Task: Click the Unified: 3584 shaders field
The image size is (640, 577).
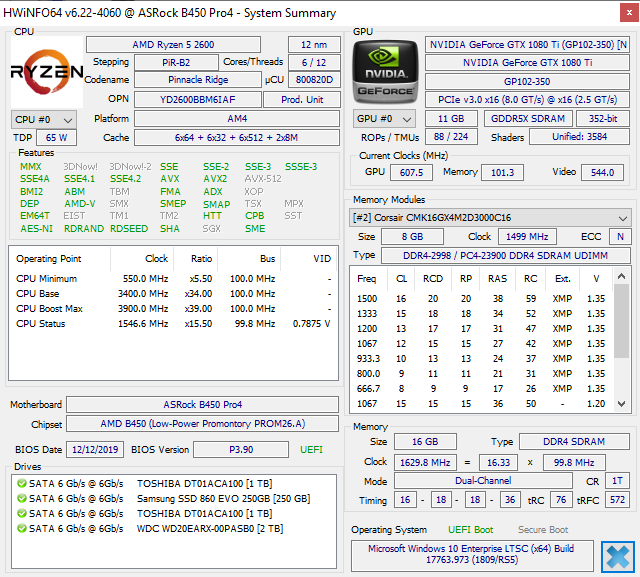Action: point(579,136)
